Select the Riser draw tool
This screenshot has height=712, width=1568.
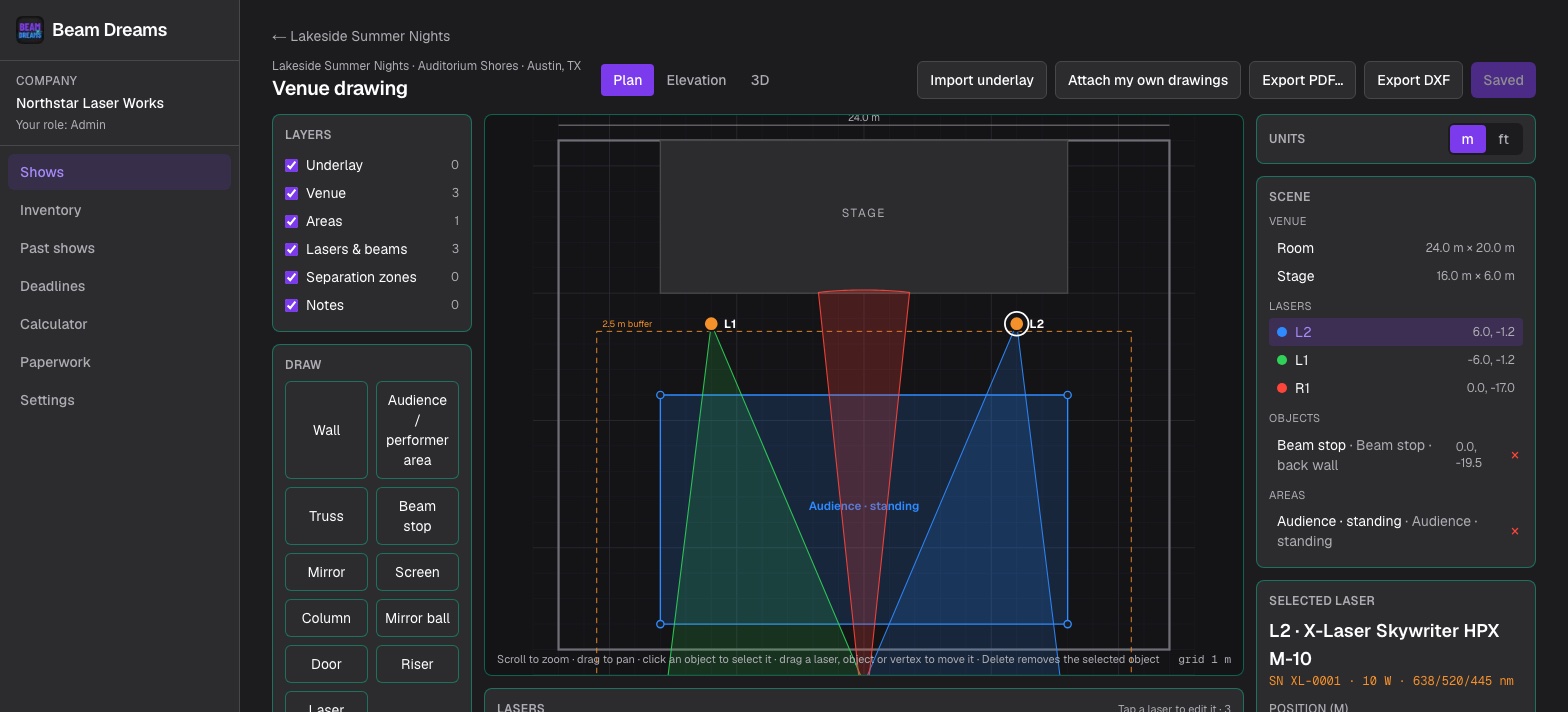[x=417, y=664]
